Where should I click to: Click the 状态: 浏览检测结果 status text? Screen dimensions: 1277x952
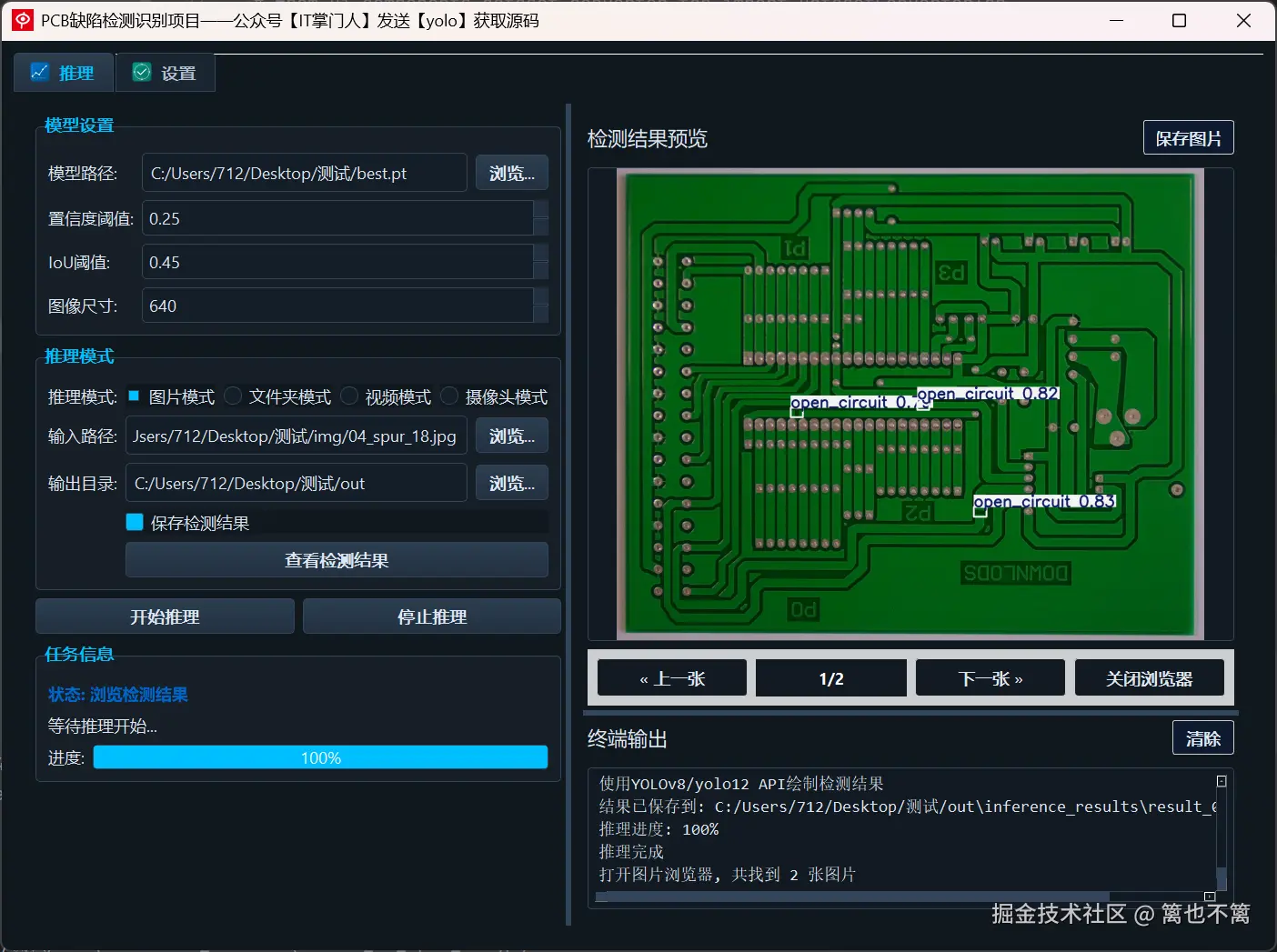pos(118,694)
